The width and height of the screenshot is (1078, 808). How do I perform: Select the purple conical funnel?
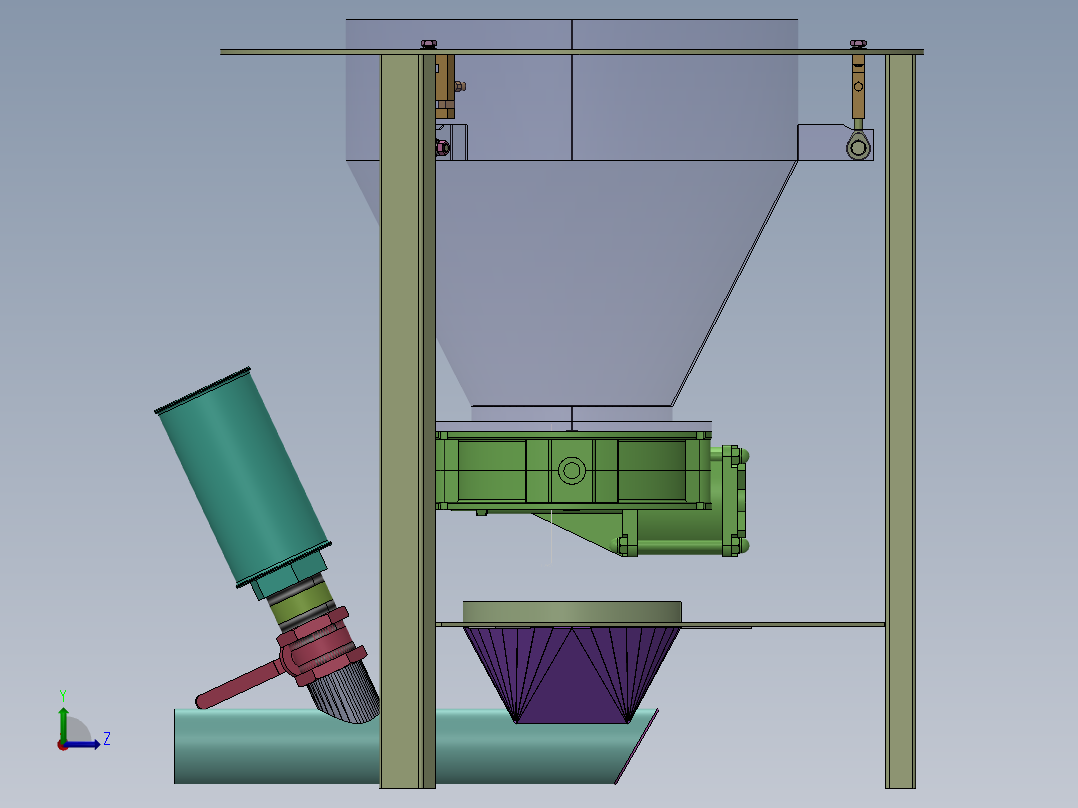[x=572, y=674]
